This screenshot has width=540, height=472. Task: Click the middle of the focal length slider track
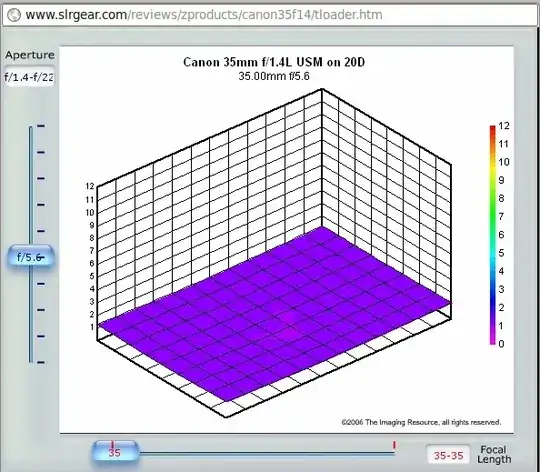click(267, 454)
